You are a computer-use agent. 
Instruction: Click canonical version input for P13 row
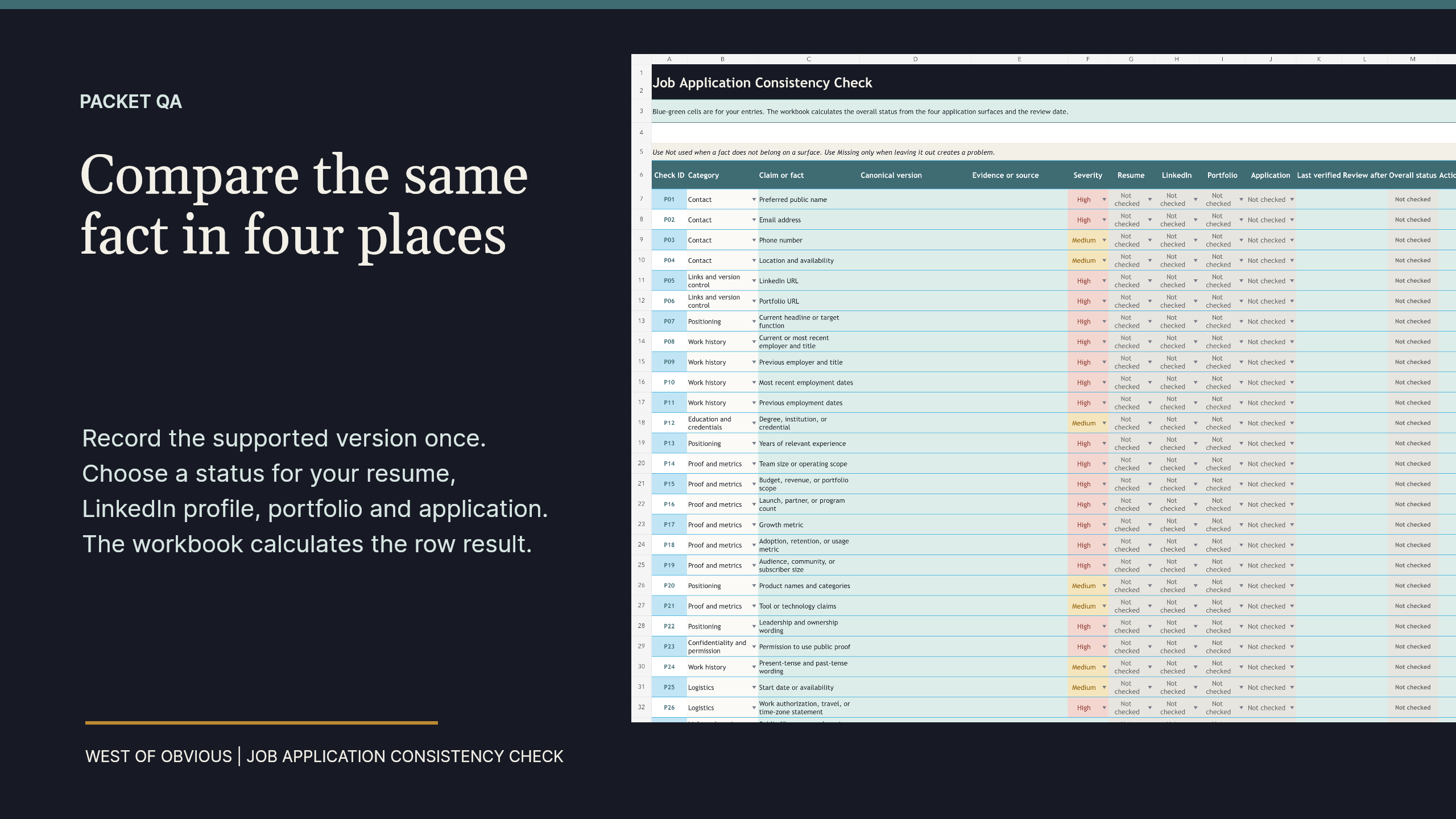[915, 444]
